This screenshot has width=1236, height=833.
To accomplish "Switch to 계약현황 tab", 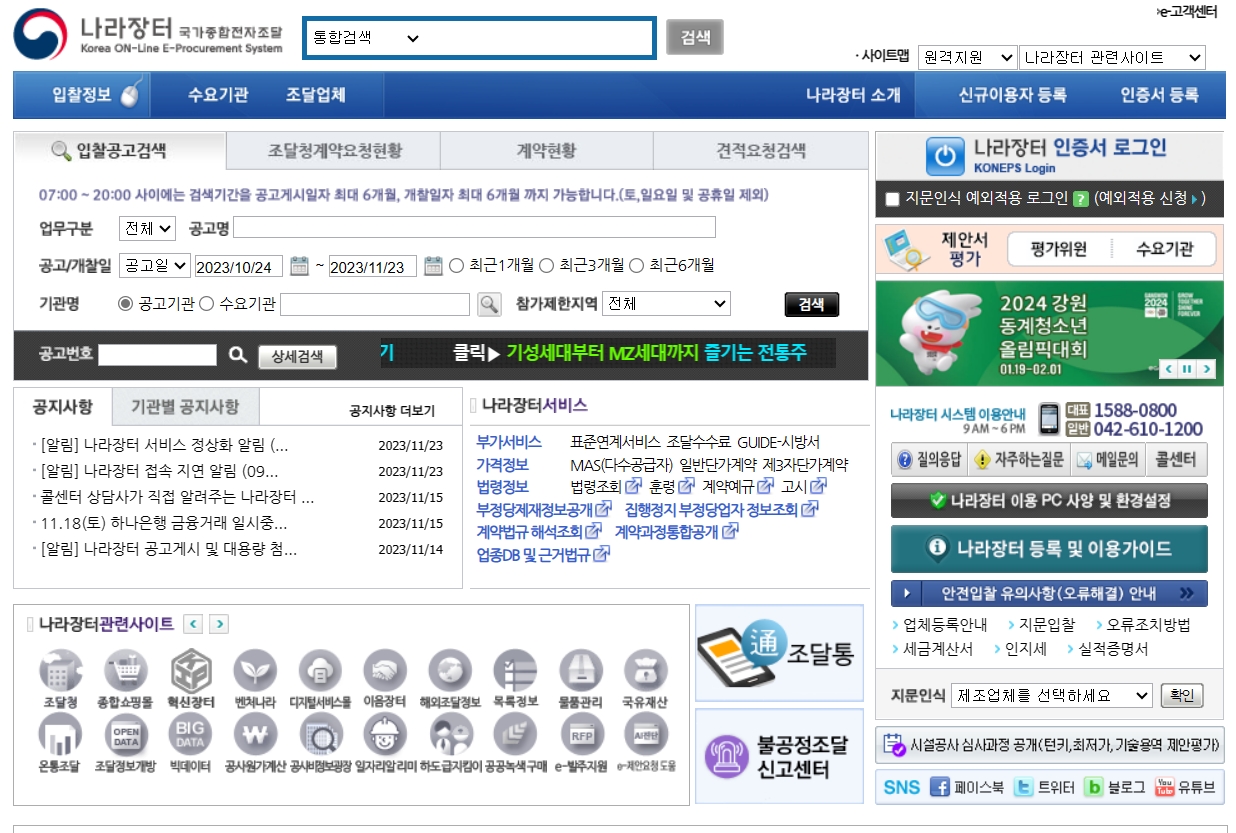I will 546,151.
